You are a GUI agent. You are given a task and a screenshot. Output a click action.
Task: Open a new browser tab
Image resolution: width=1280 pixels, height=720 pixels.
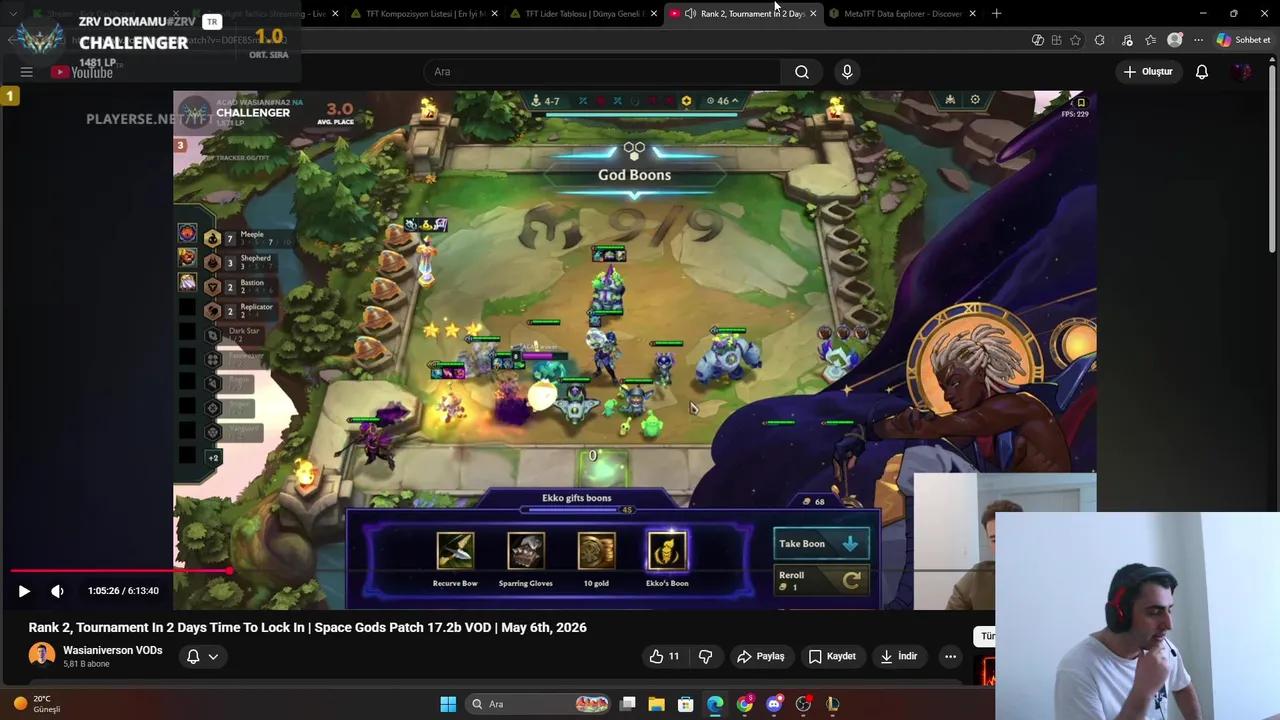point(996,14)
